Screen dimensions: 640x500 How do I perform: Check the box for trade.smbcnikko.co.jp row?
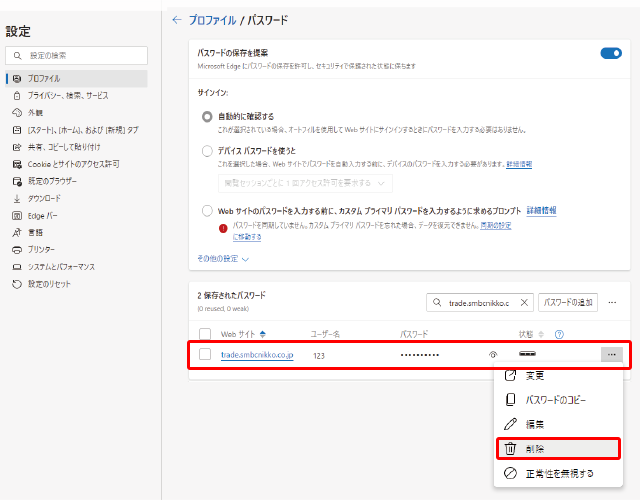click(205, 354)
